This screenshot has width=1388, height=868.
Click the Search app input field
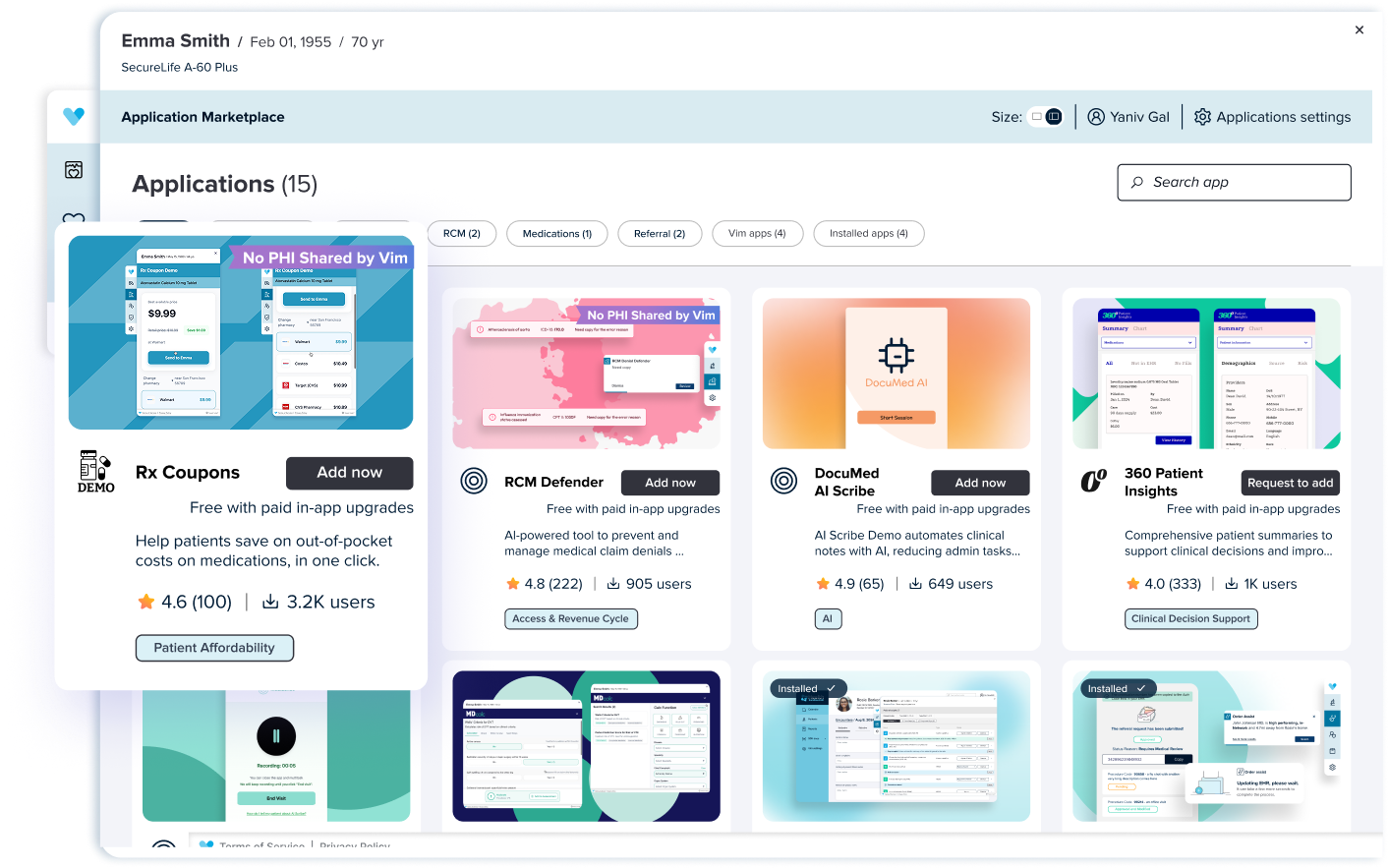pyautogui.click(x=1234, y=182)
